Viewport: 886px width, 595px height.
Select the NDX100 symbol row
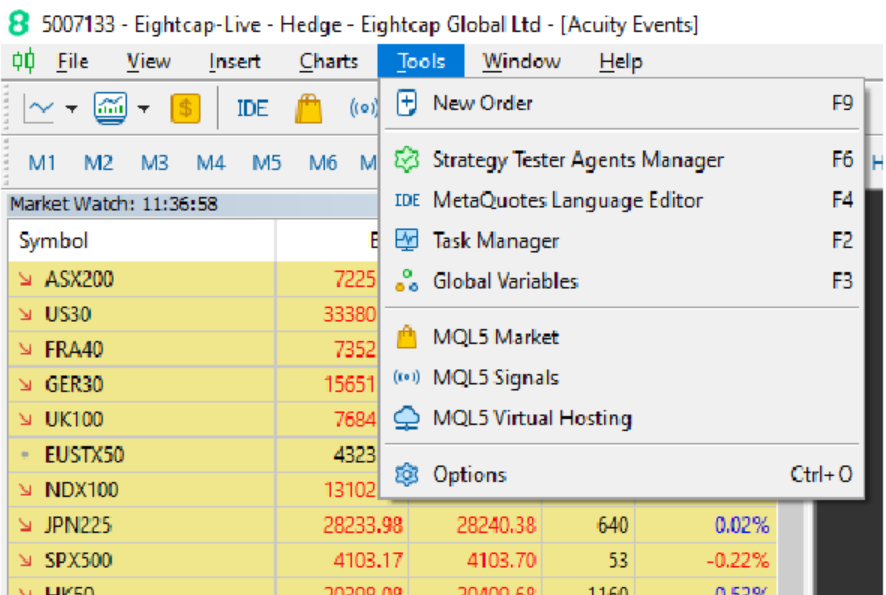point(193,489)
